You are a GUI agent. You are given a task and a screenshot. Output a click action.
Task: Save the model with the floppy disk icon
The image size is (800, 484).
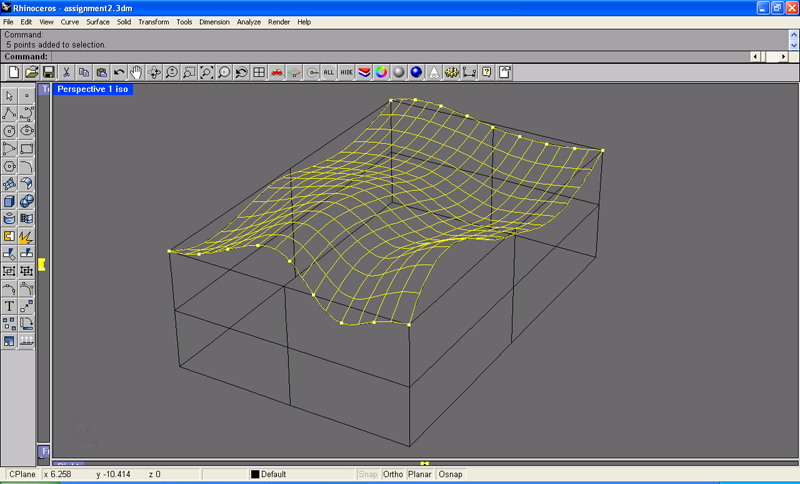pos(48,72)
